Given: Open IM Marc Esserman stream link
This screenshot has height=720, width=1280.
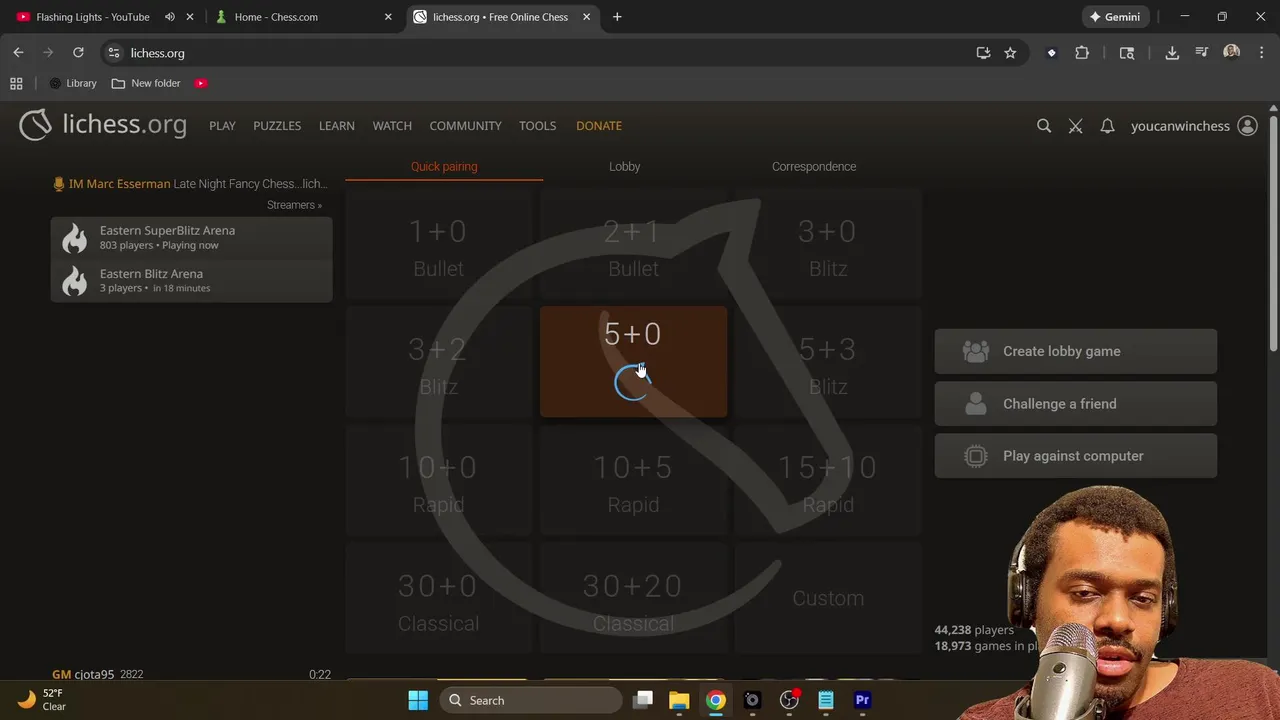Looking at the screenshot, I should click(190, 184).
